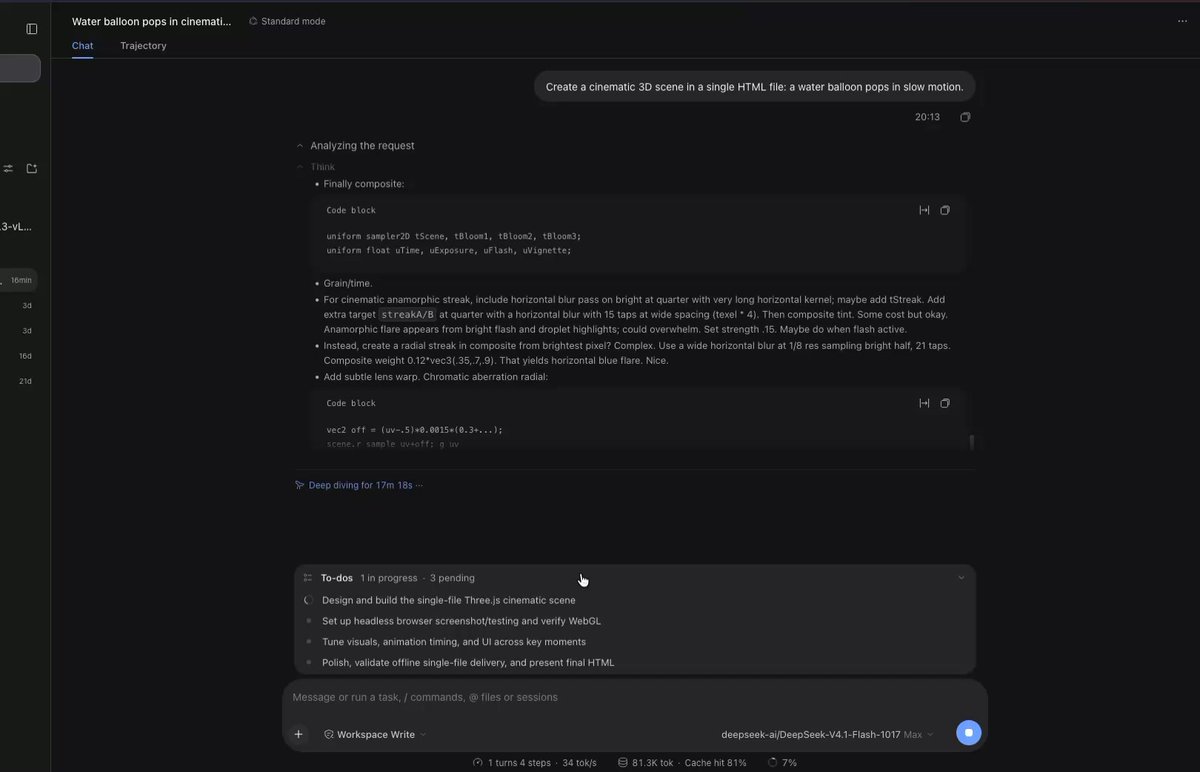Click the token database icon
The height and width of the screenshot is (772, 1200).
coord(623,763)
